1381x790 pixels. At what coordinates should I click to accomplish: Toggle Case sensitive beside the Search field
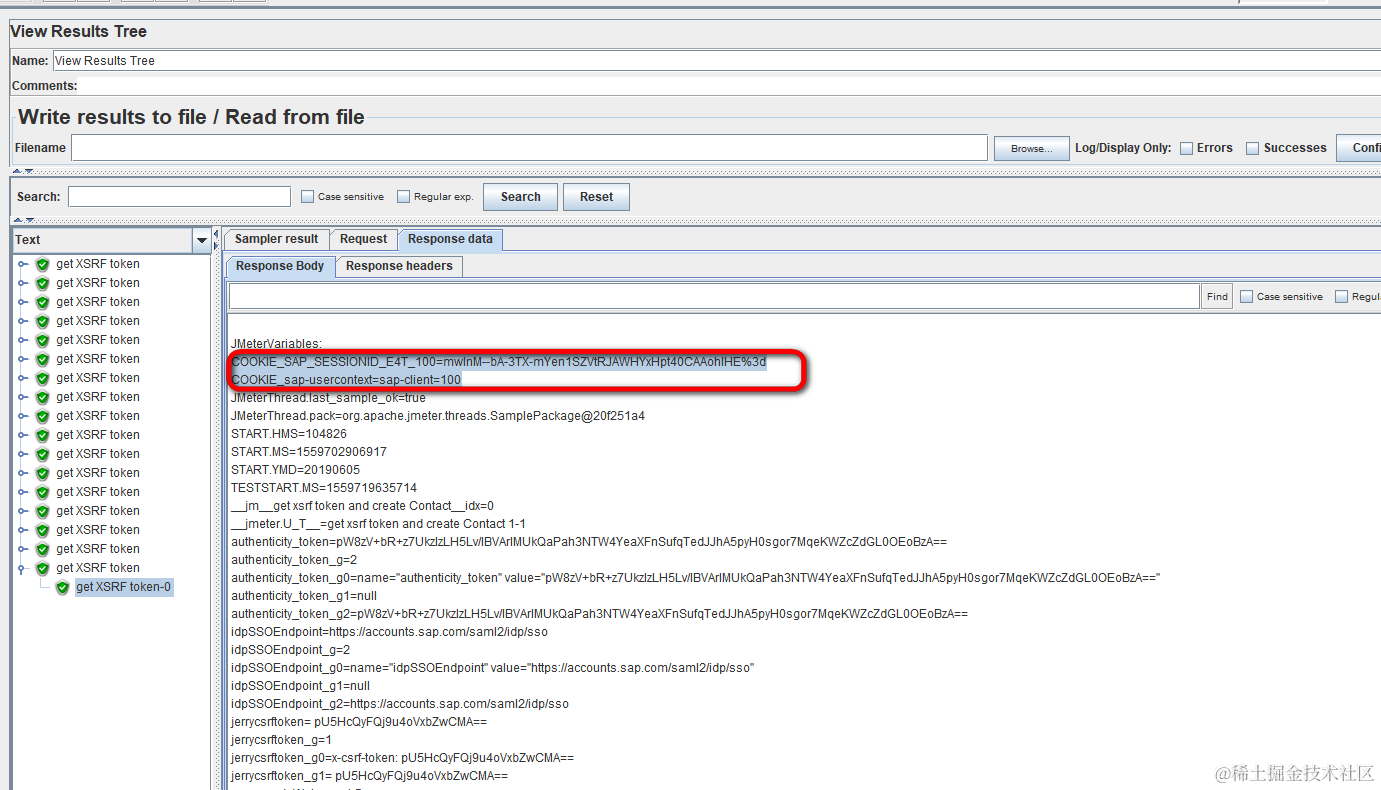[307, 197]
